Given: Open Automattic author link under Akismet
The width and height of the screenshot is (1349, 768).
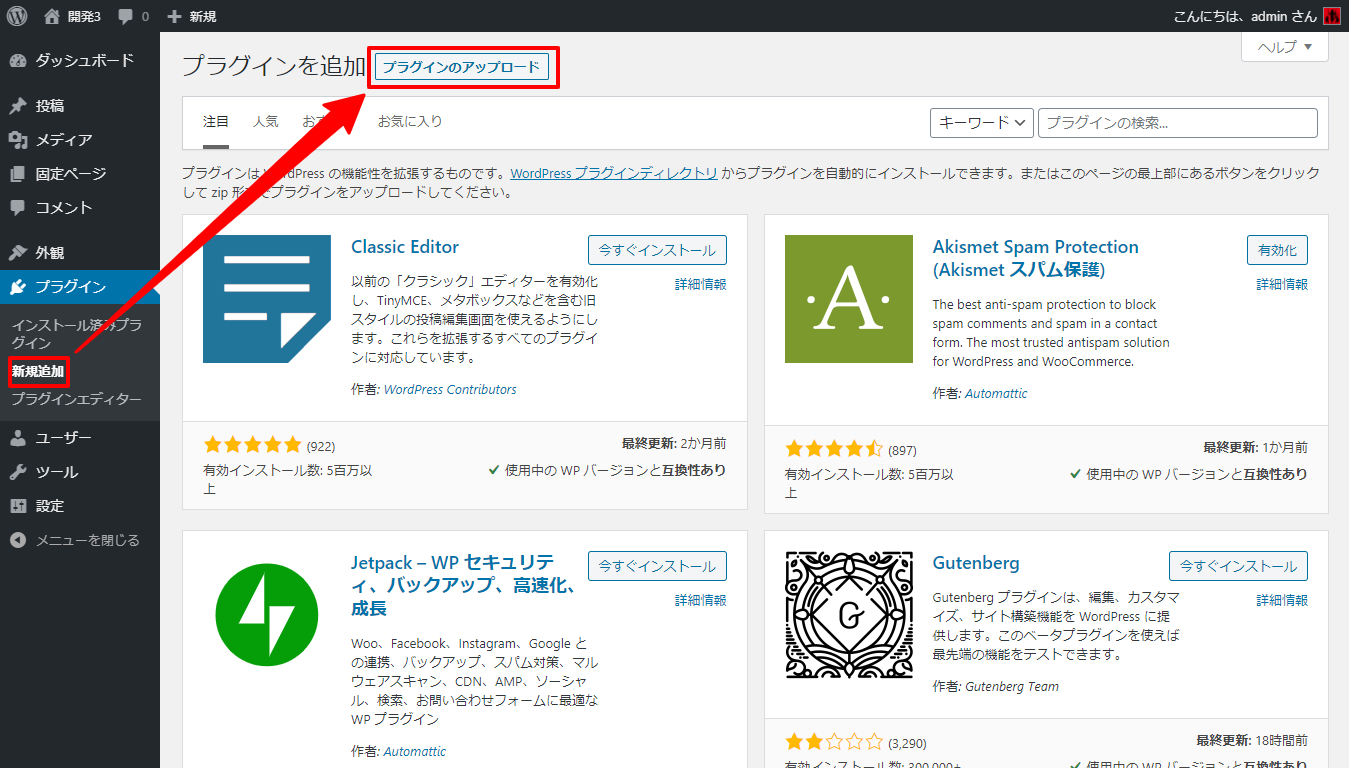Looking at the screenshot, I should 996,393.
